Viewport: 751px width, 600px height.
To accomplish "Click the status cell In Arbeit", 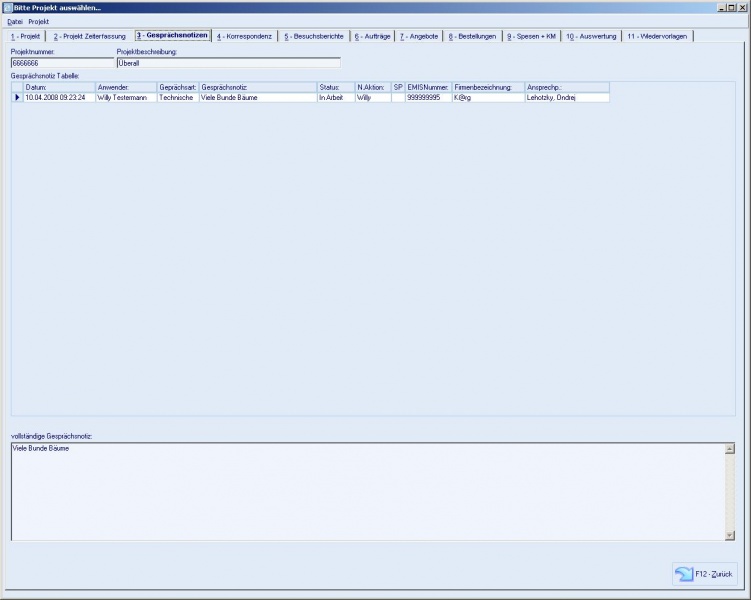I will pos(336,97).
